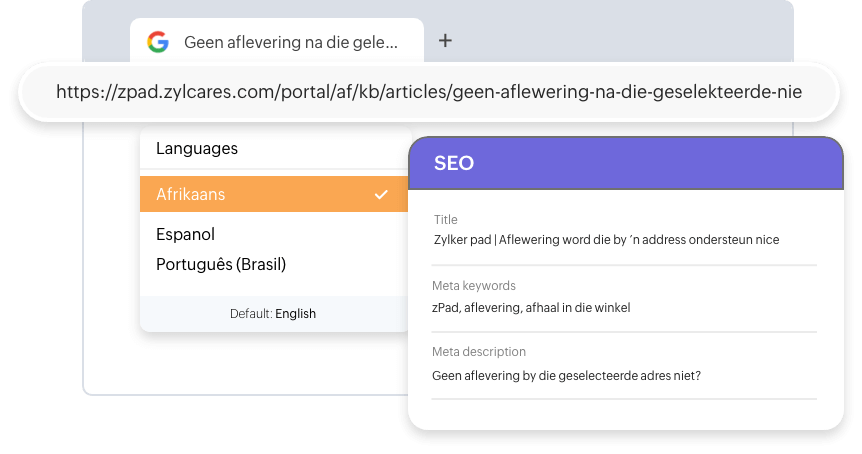Click the purple SEO title bar
This screenshot has width=862, height=454.
coord(700,163)
